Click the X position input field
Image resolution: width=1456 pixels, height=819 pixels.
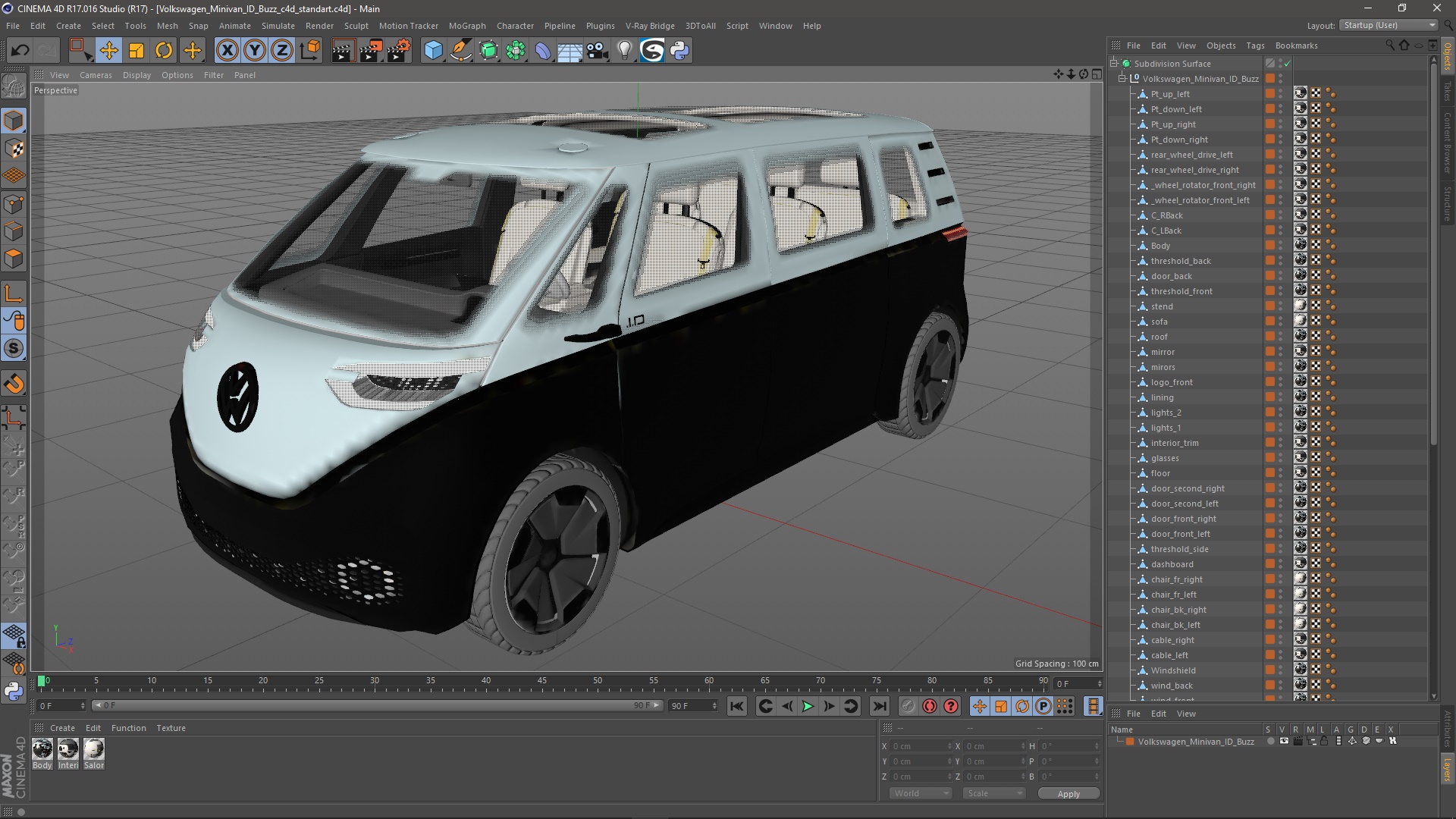pyautogui.click(x=920, y=746)
